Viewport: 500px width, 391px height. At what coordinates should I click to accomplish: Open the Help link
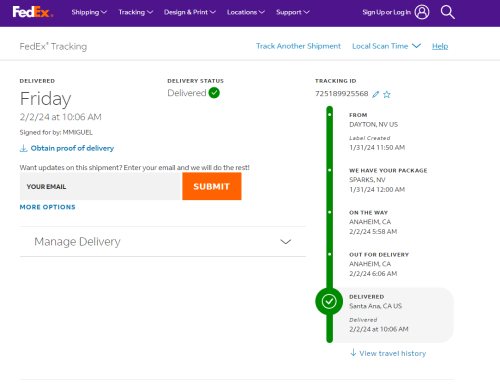440,46
